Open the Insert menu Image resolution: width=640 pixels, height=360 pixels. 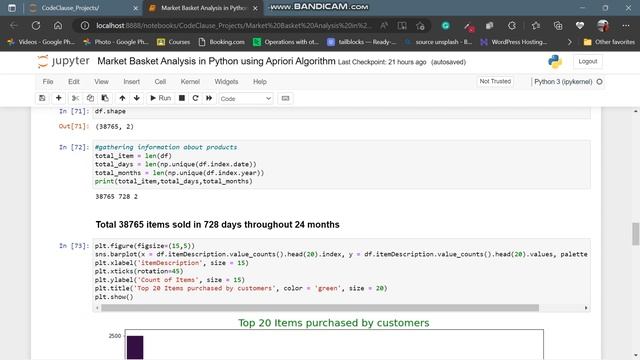coord(131,82)
